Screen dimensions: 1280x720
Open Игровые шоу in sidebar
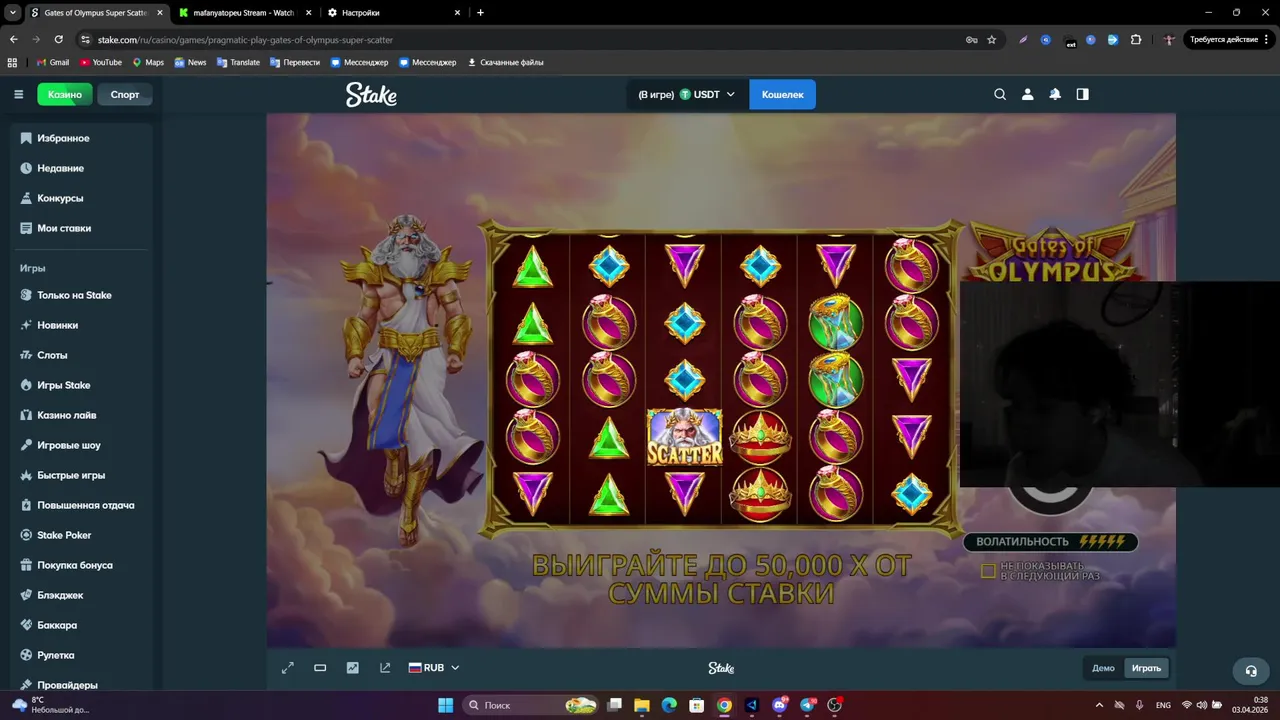[82, 445]
